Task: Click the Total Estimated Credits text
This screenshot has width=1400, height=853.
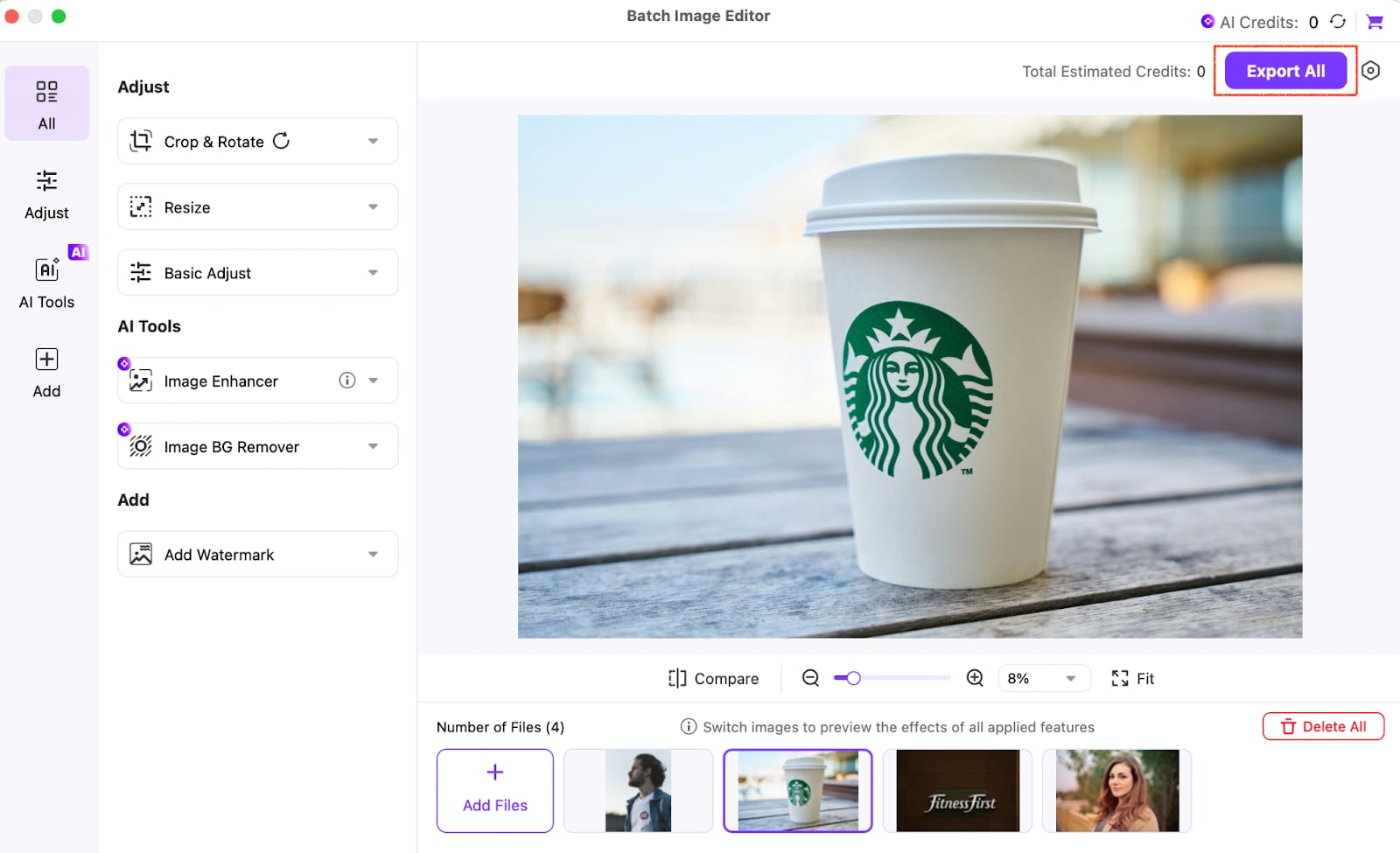Action: (x=1114, y=71)
